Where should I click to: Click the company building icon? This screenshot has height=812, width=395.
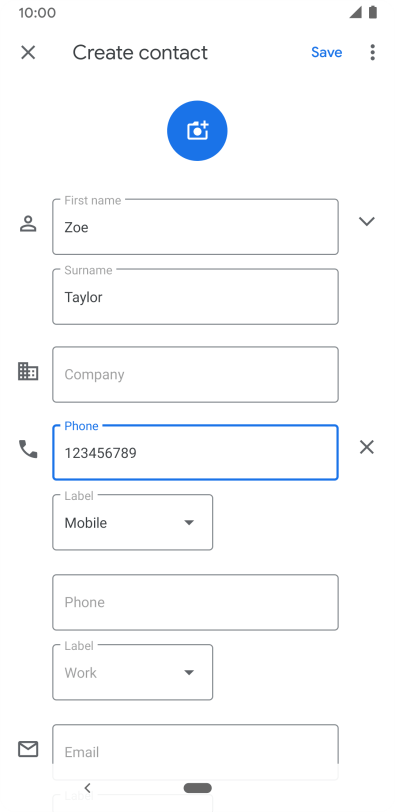coord(28,371)
